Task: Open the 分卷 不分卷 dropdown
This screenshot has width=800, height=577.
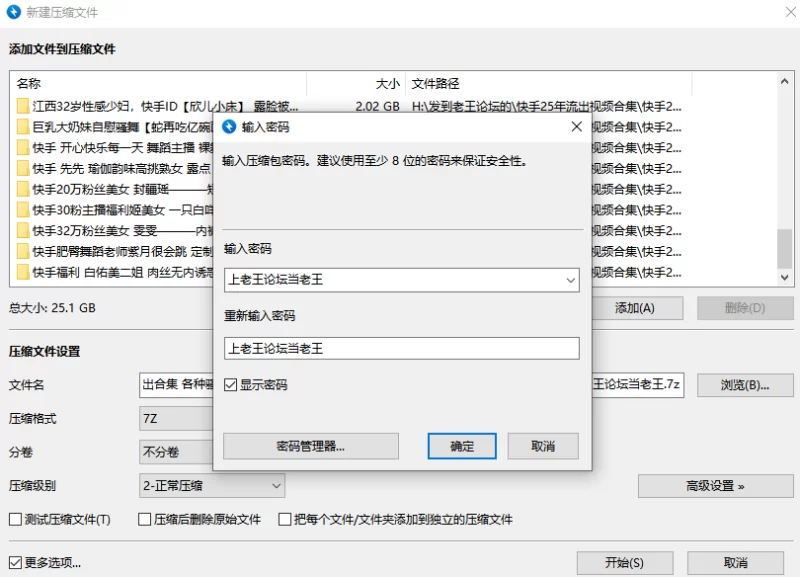Action: click(176, 452)
